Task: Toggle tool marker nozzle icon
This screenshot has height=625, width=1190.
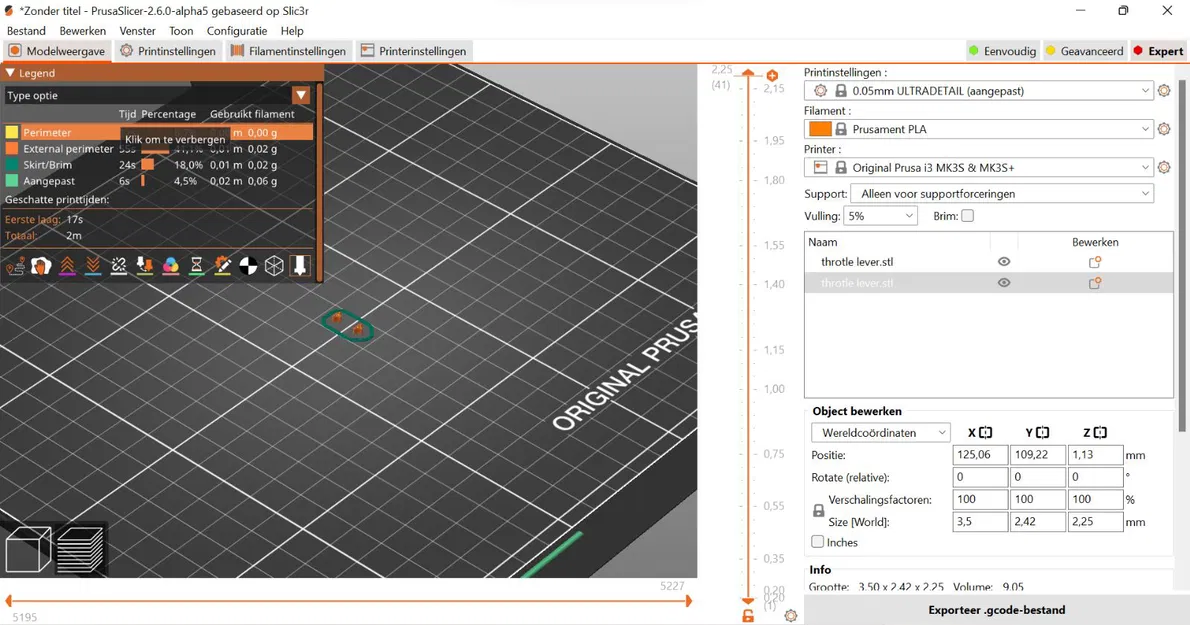Action: coord(300,265)
